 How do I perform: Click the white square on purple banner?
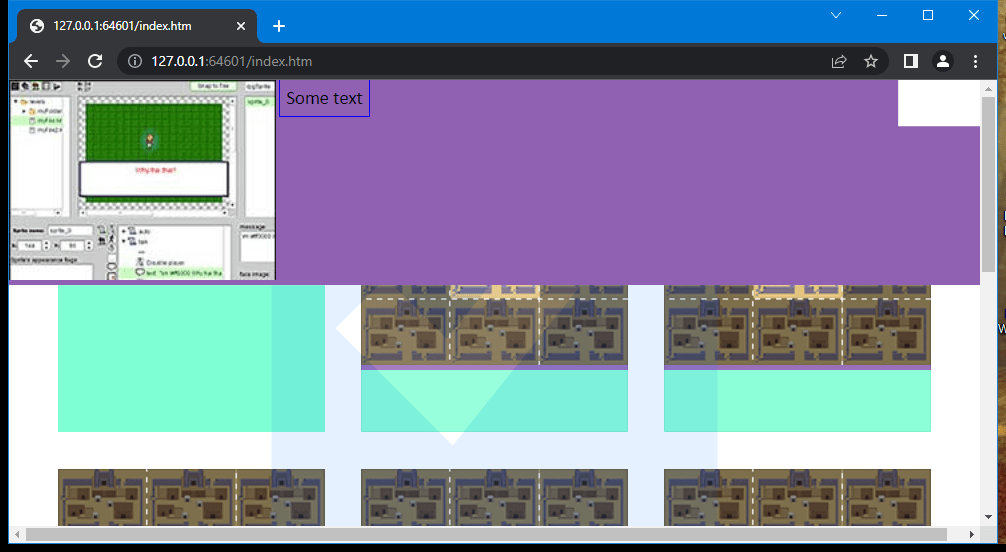click(x=938, y=103)
